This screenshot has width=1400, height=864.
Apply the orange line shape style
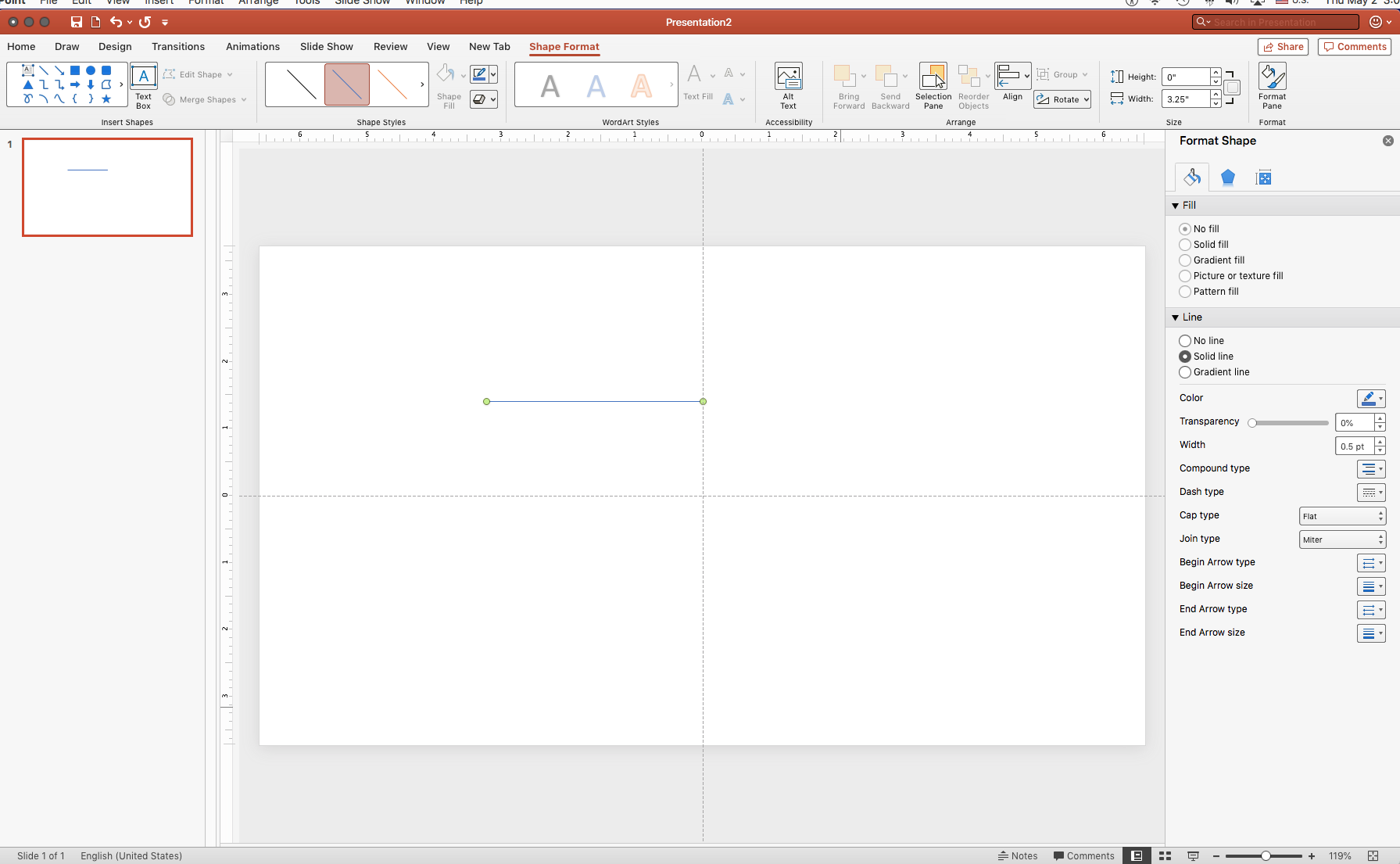pyautogui.click(x=392, y=84)
